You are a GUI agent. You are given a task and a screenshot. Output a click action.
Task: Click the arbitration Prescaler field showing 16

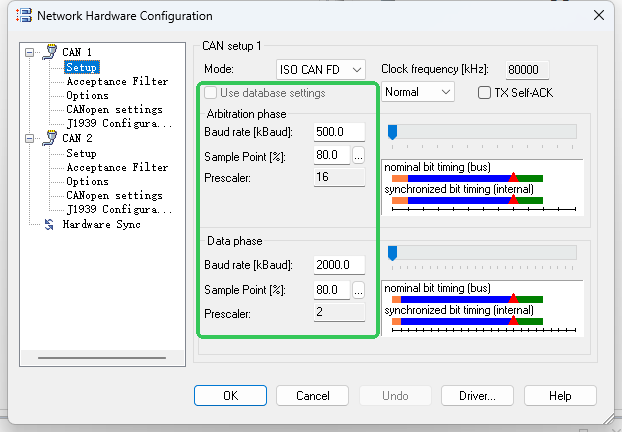click(x=339, y=177)
